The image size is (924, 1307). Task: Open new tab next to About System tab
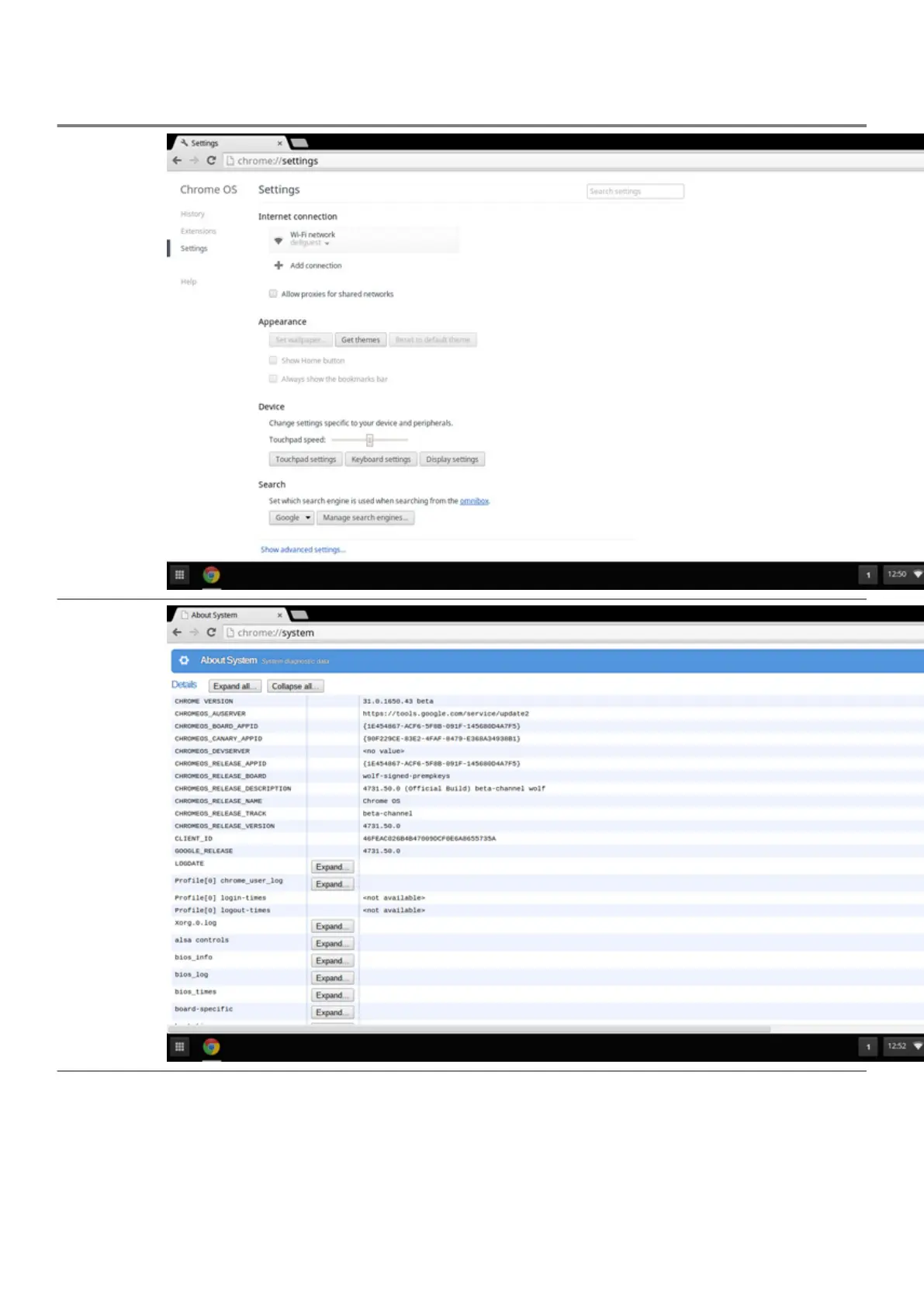coord(299,615)
